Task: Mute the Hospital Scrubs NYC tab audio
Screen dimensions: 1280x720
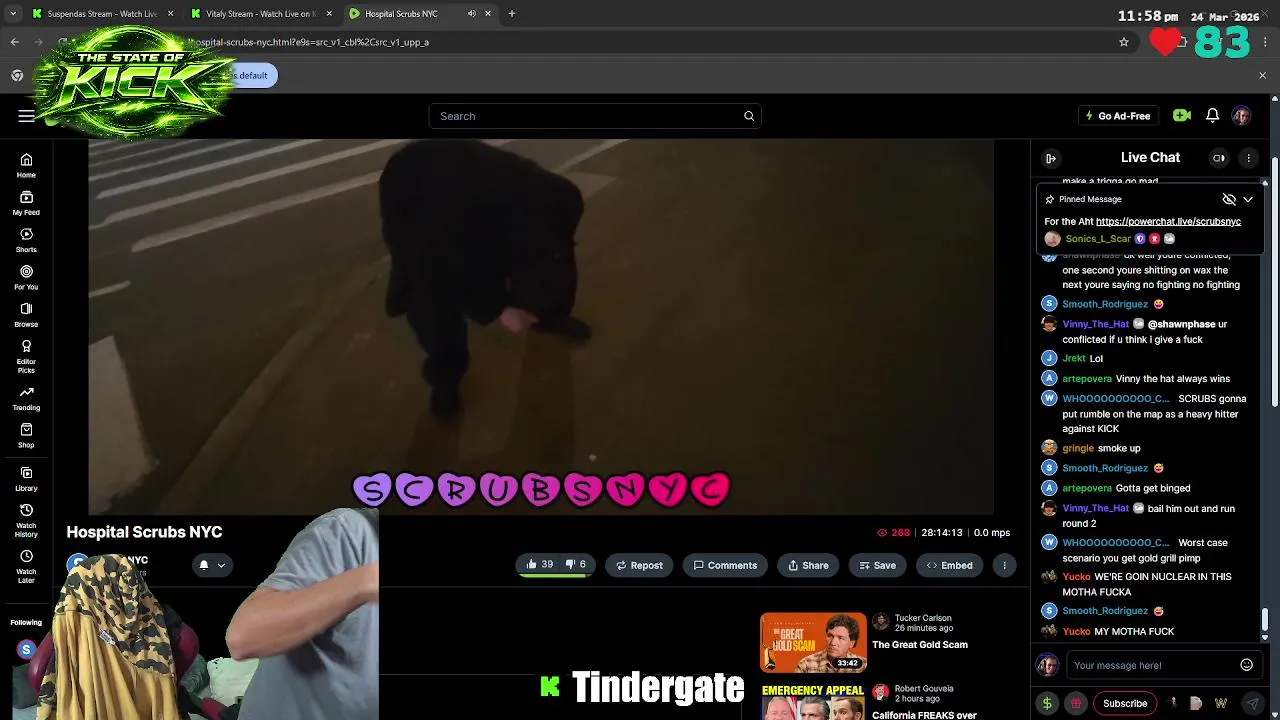Action: pyautogui.click(x=472, y=14)
